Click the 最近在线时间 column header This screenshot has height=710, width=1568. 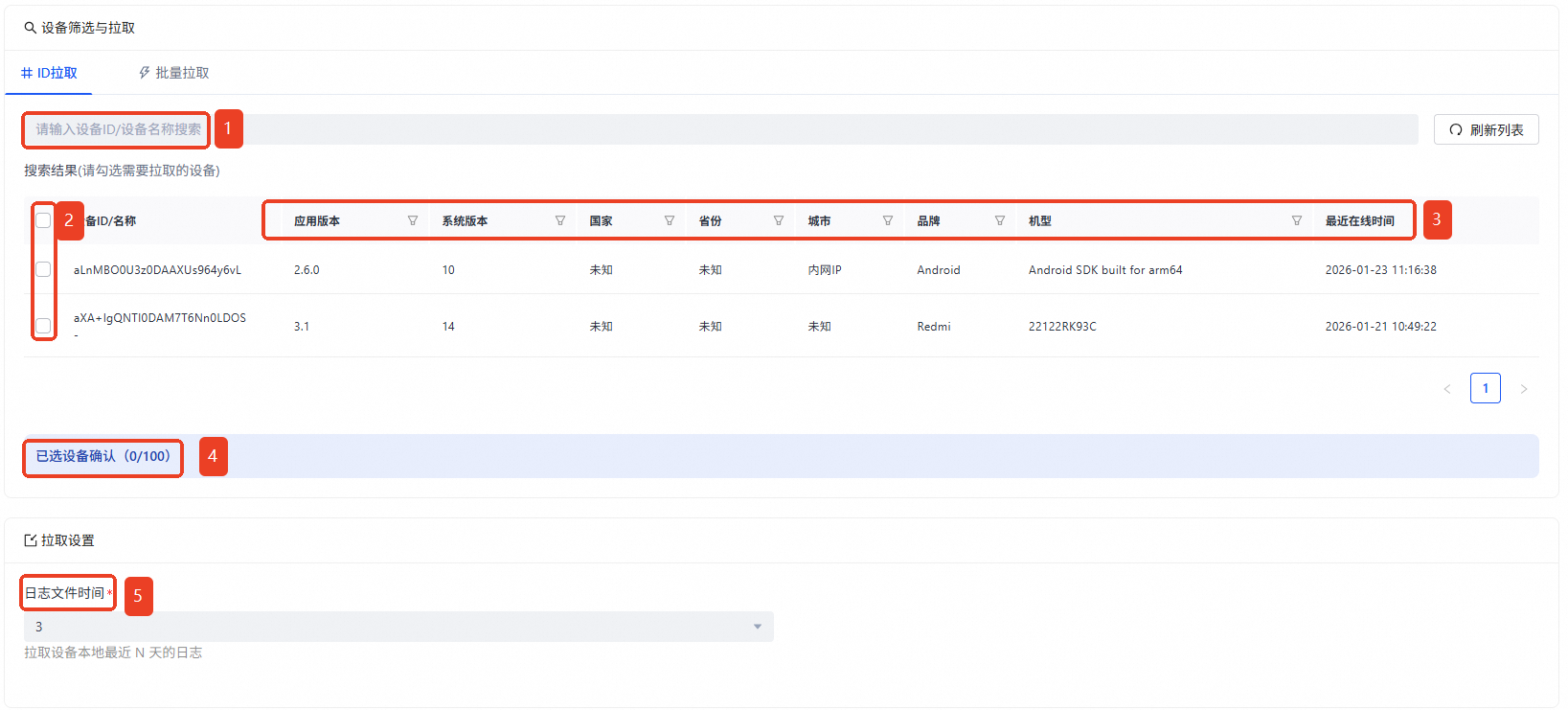pos(1360,220)
